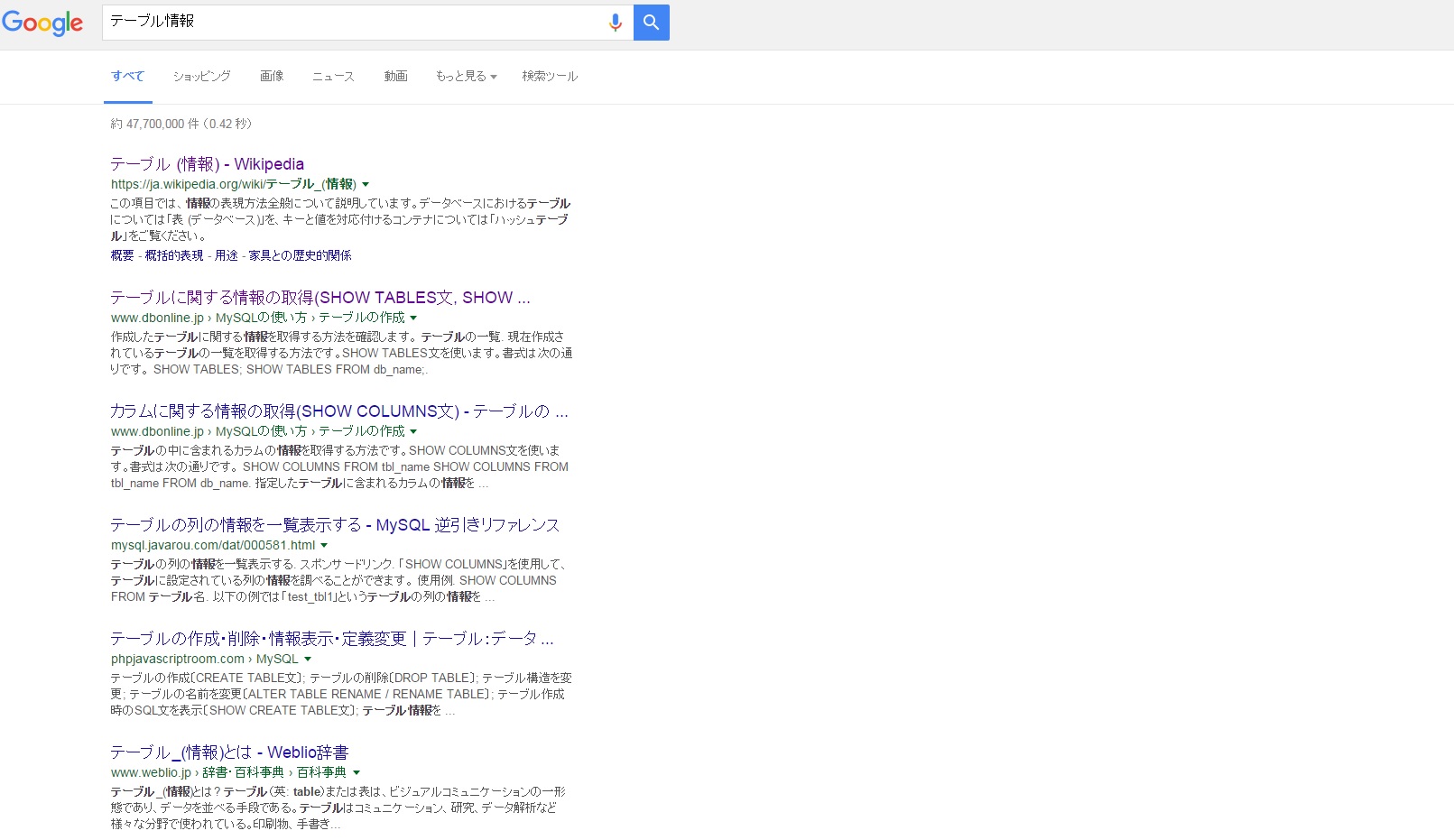Click the Google logo
Screen dimensions: 1454x840
point(42,23)
